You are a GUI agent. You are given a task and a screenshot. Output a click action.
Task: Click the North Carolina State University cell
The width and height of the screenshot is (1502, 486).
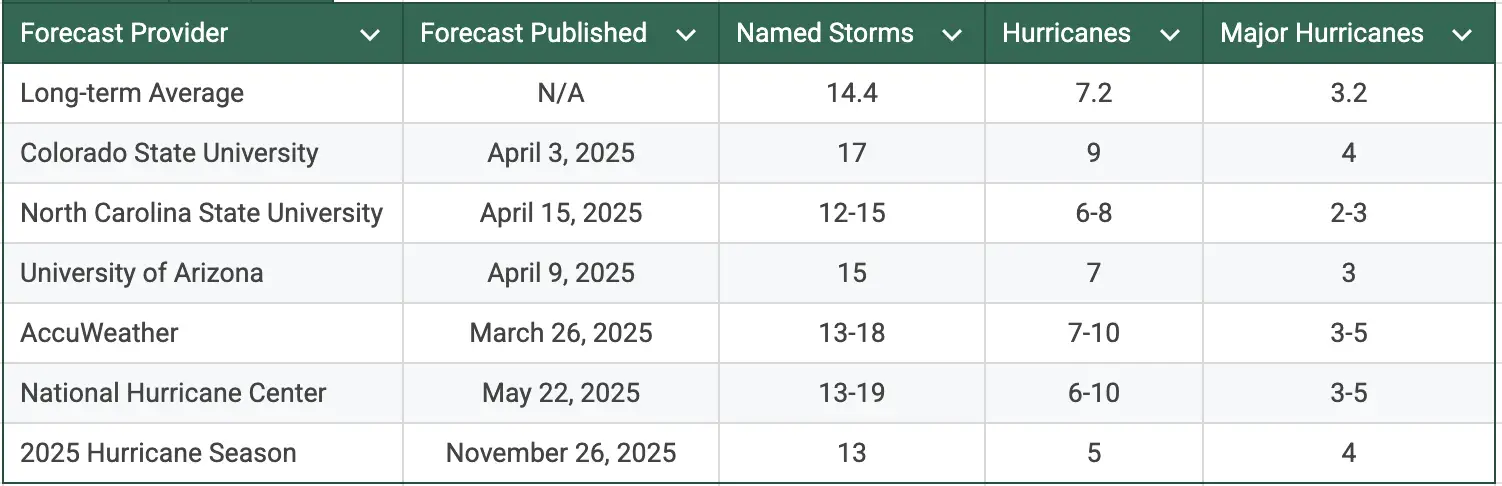pyautogui.click(x=201, y=213)
